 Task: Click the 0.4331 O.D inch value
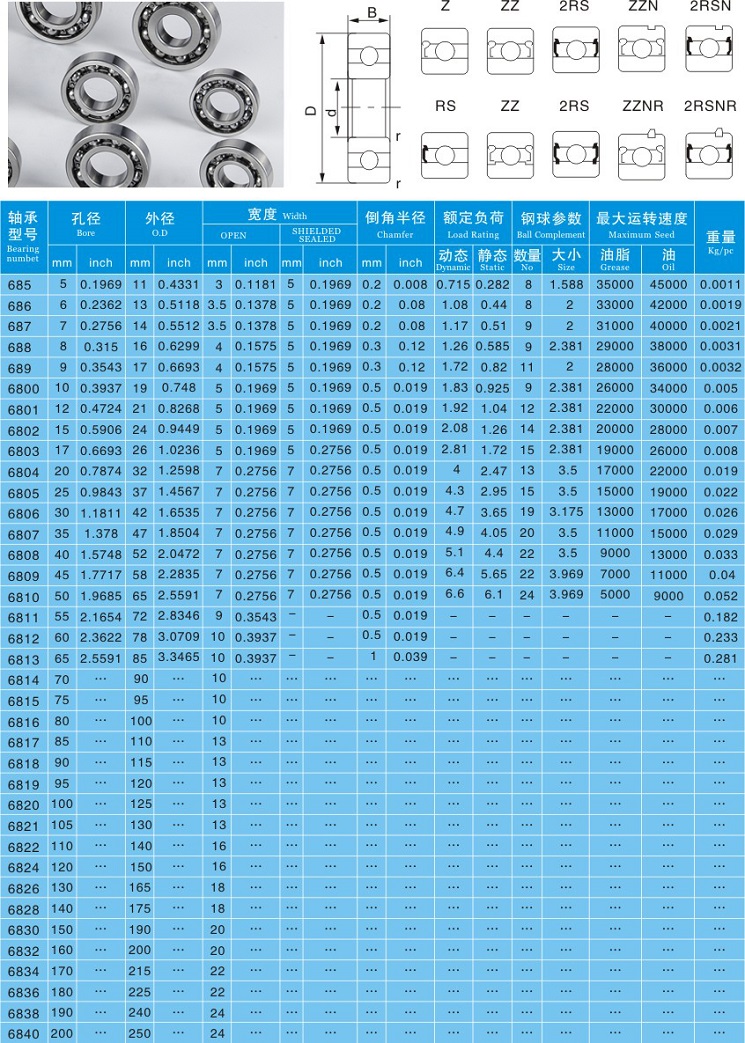(x=178, y=284)
